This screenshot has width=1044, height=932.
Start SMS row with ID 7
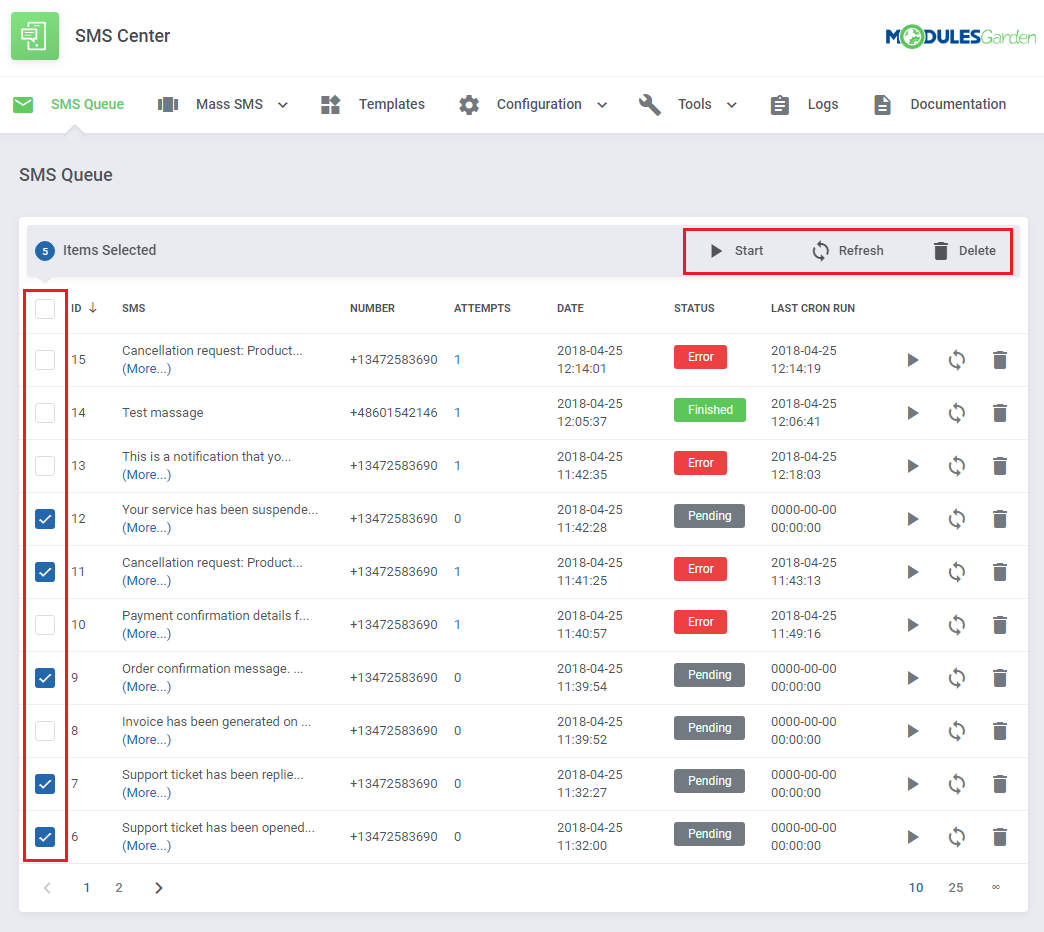[913, 784]
